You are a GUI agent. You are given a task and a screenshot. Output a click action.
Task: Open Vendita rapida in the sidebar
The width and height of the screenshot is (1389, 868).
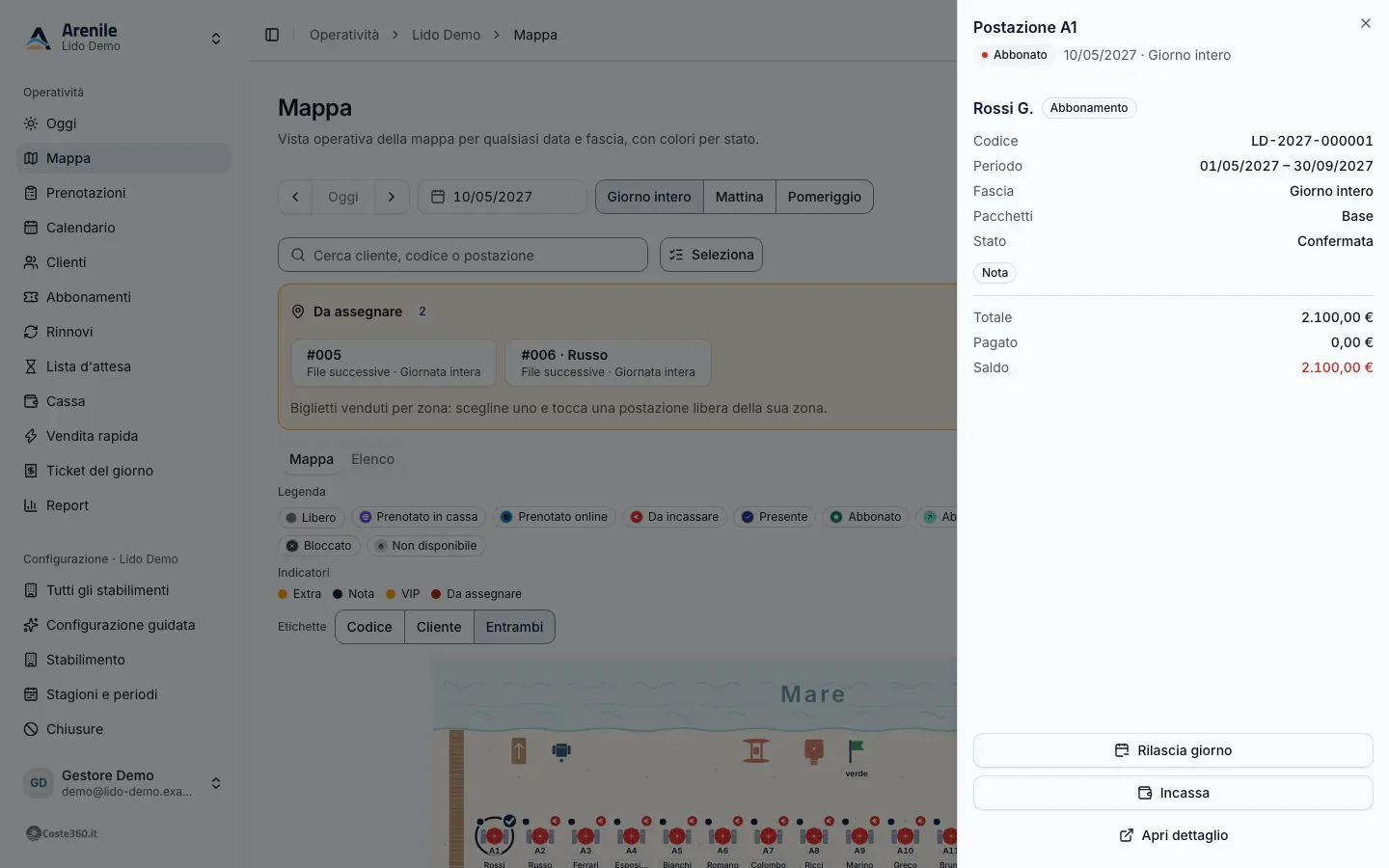click(x=124, y=436)
